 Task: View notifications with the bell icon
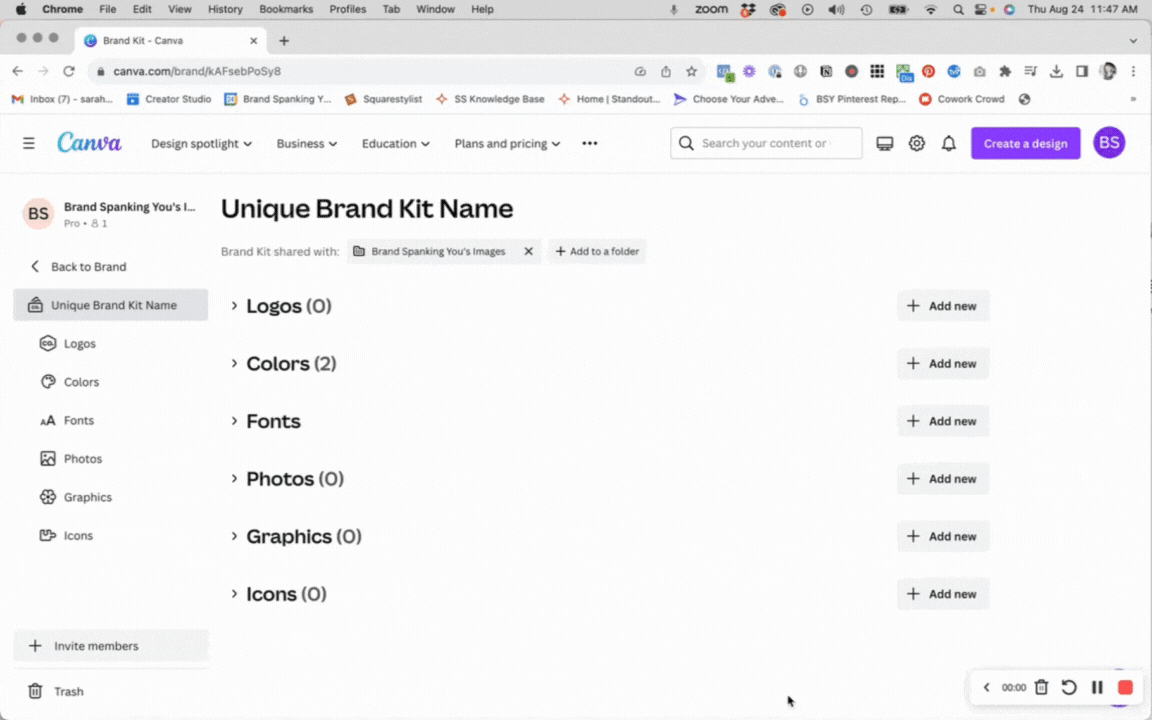coord(948,143)
